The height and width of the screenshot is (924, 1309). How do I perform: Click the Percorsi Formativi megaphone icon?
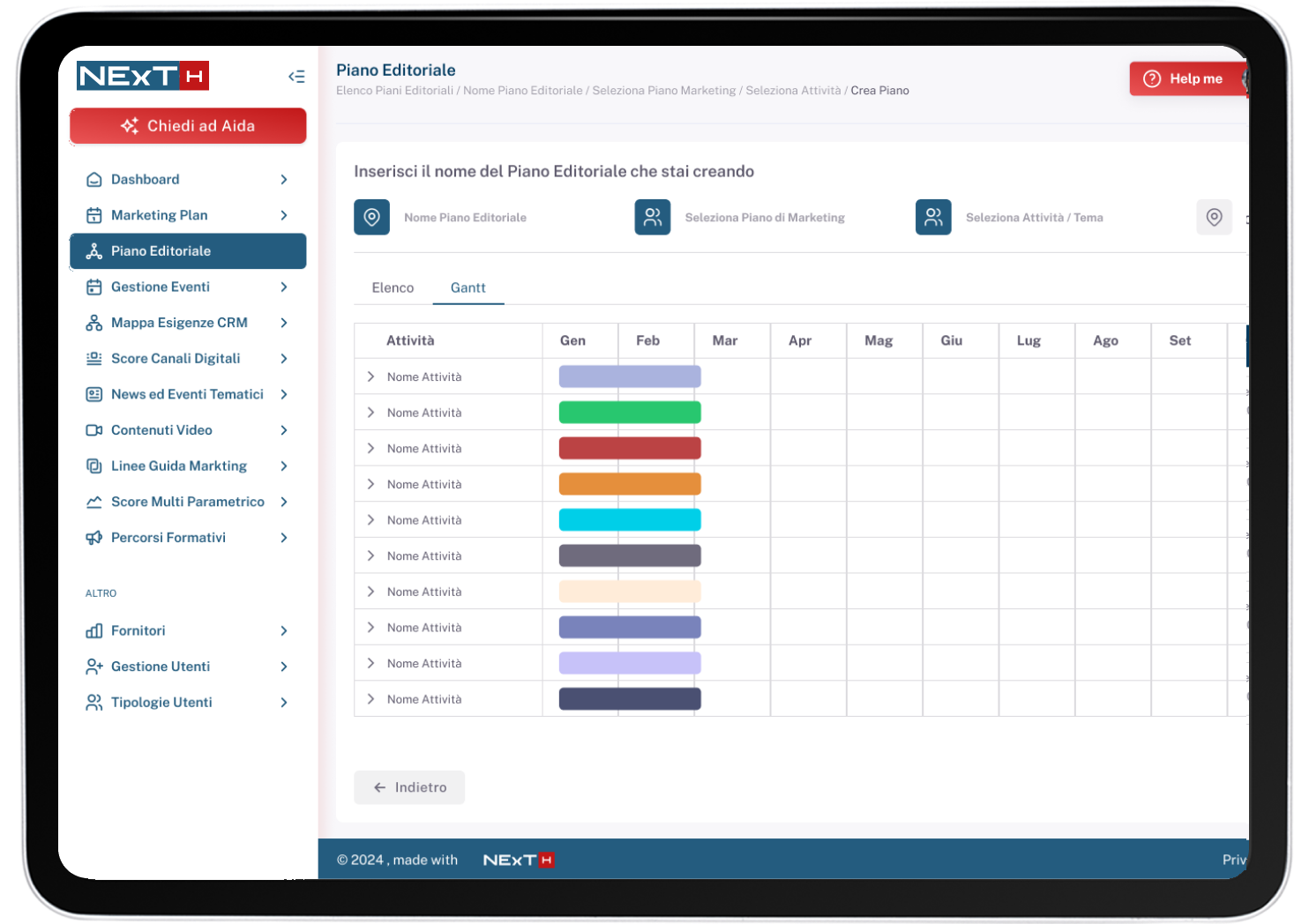(93, 538)
